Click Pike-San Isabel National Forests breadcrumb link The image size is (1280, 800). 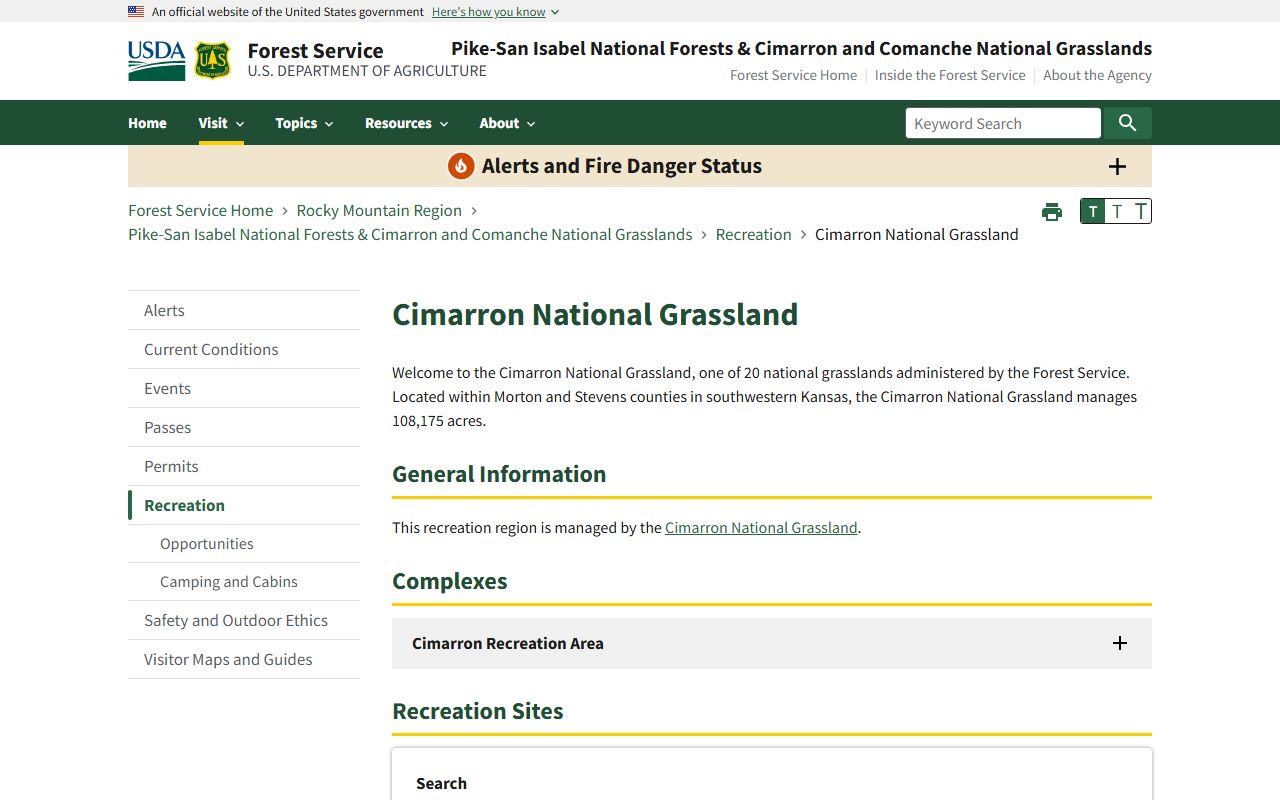coord(410,234)
